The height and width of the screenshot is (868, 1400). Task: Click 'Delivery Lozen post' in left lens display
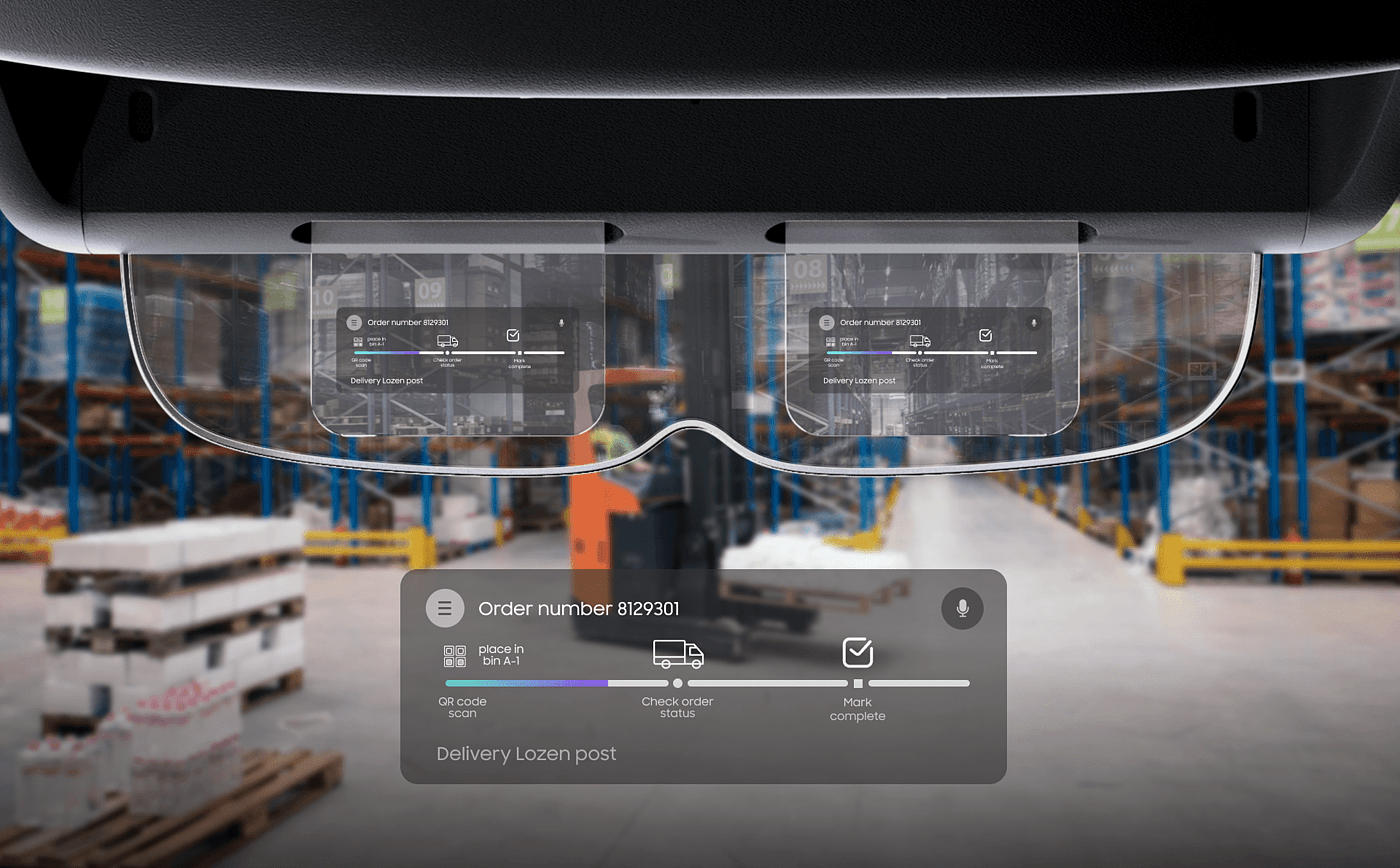[x=387, y=381]
